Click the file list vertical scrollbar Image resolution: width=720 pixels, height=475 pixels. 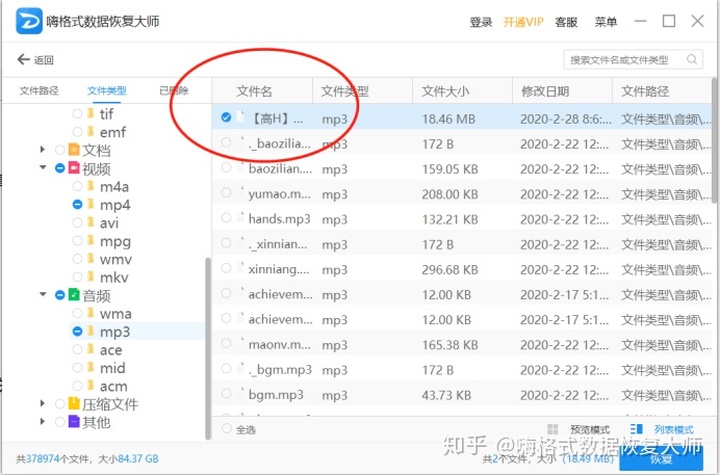point(714,140)
